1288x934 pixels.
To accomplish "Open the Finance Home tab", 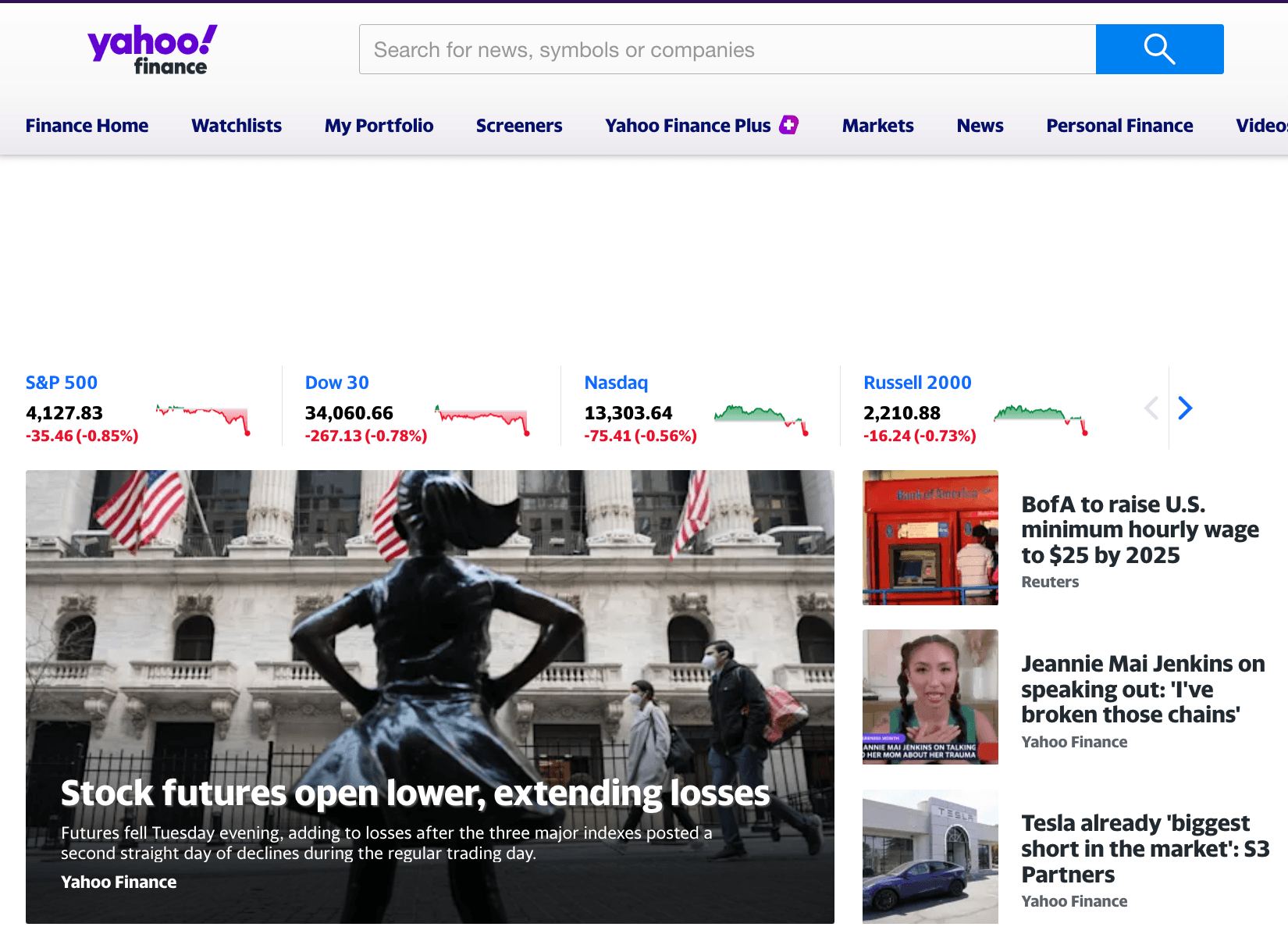I will (87, 126).
